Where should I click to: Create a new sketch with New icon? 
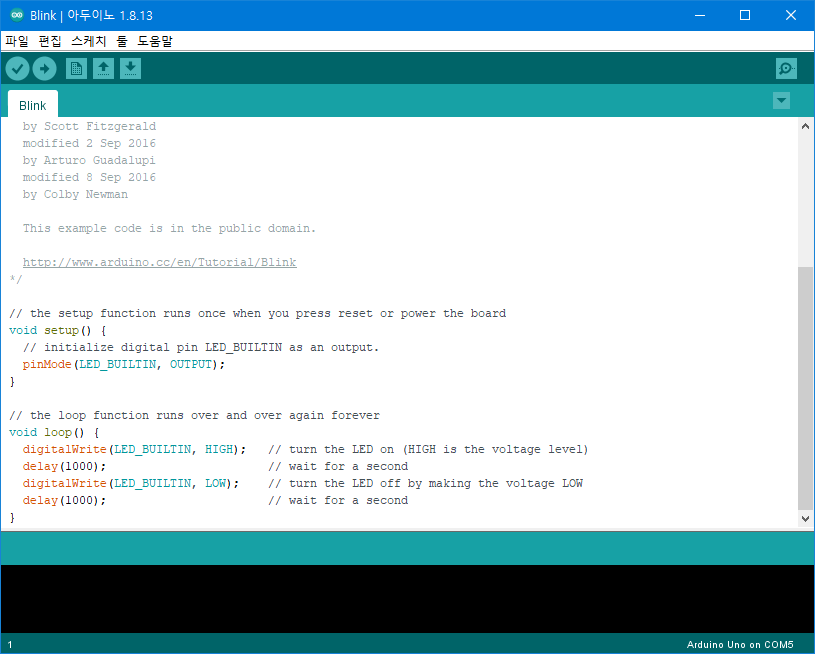coord(76,69)
